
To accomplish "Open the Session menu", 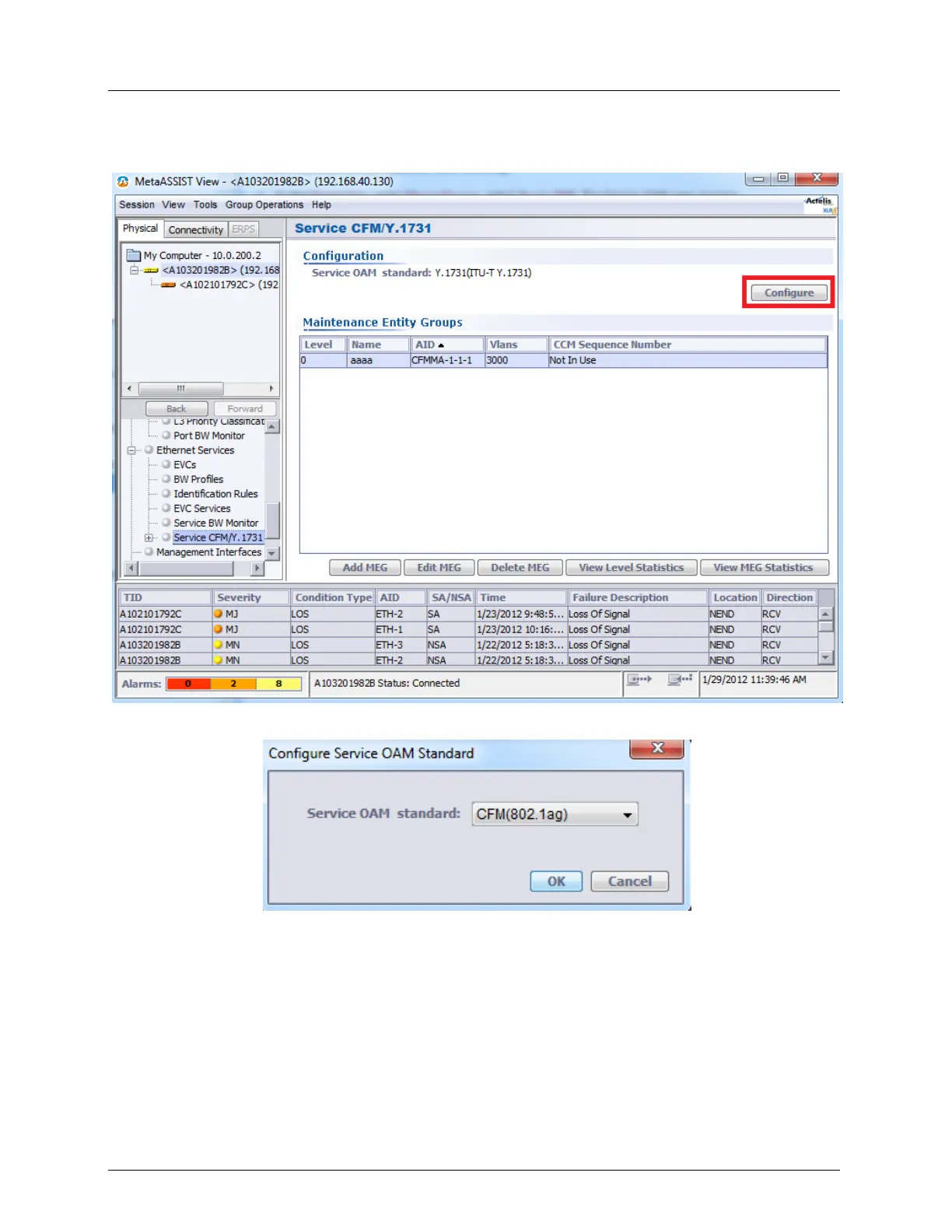I will (137, 205).
